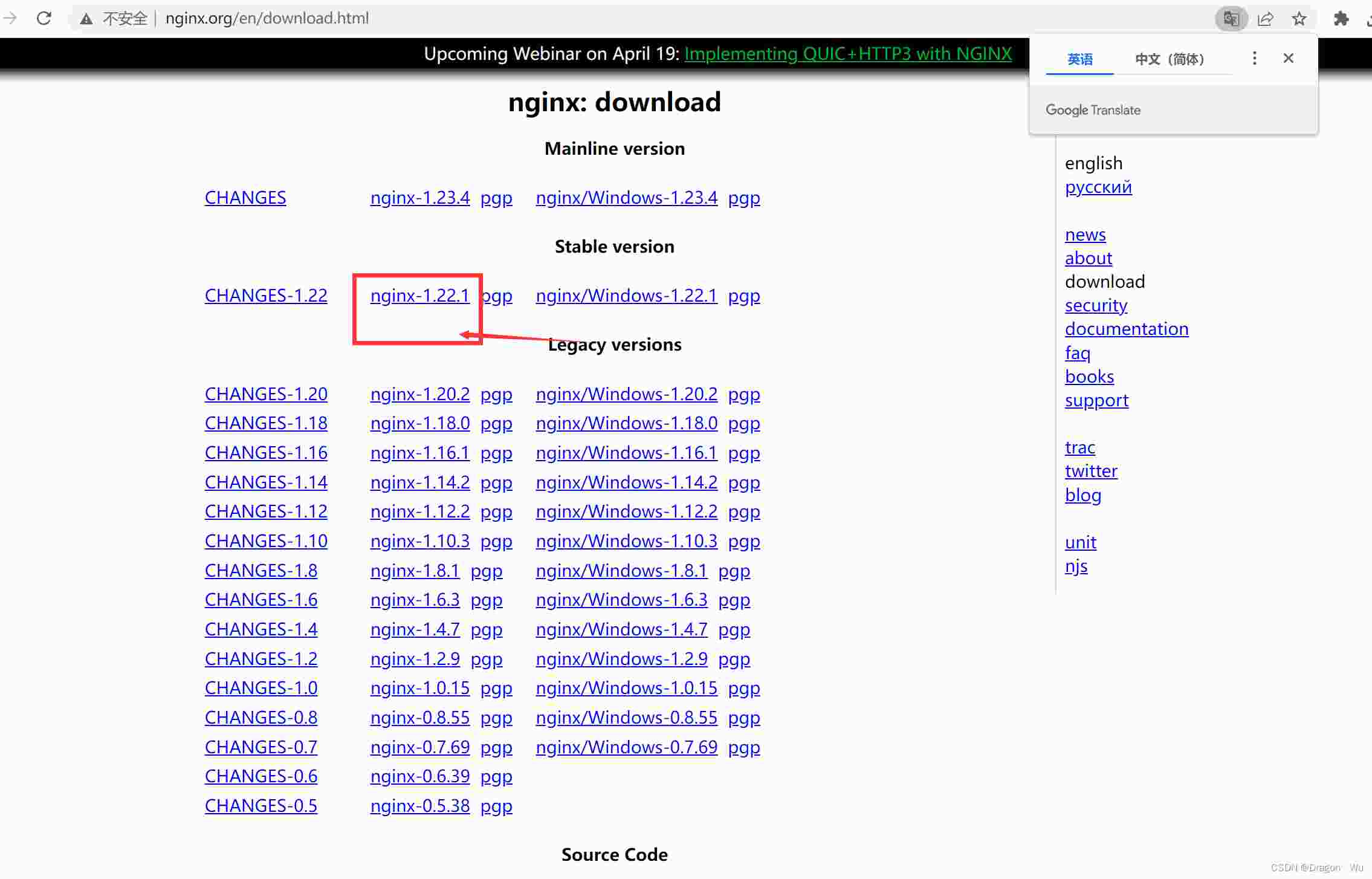Open the extensions puzzle icon
Viewport: 1372px width, 879px height.
(x=1341, y=19)
